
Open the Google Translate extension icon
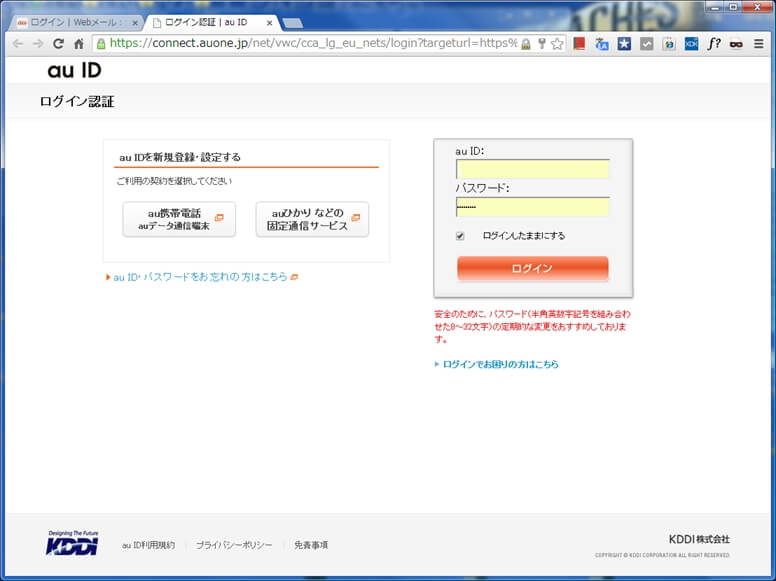602,44
